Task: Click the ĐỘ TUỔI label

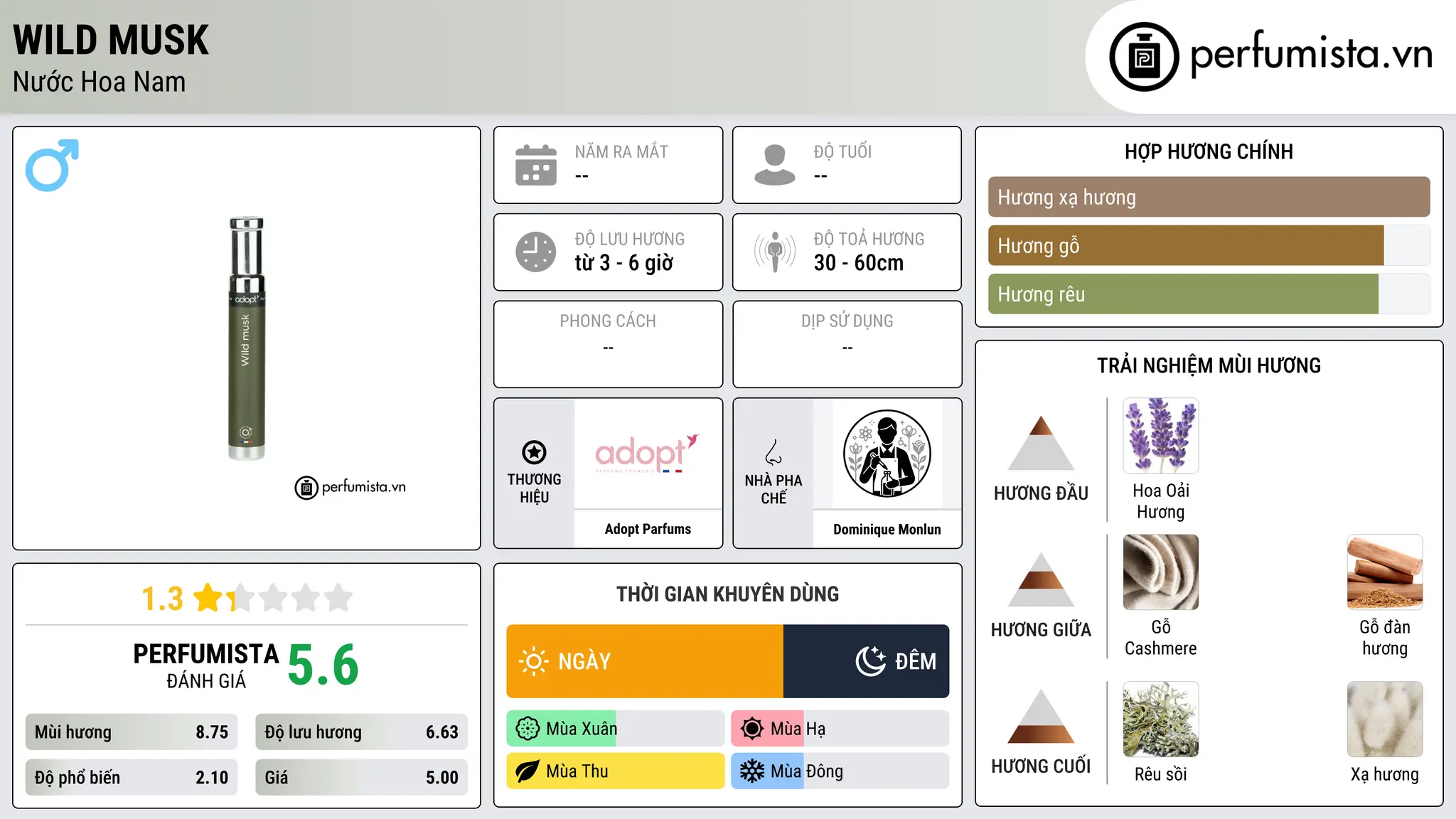Action: 842,151
